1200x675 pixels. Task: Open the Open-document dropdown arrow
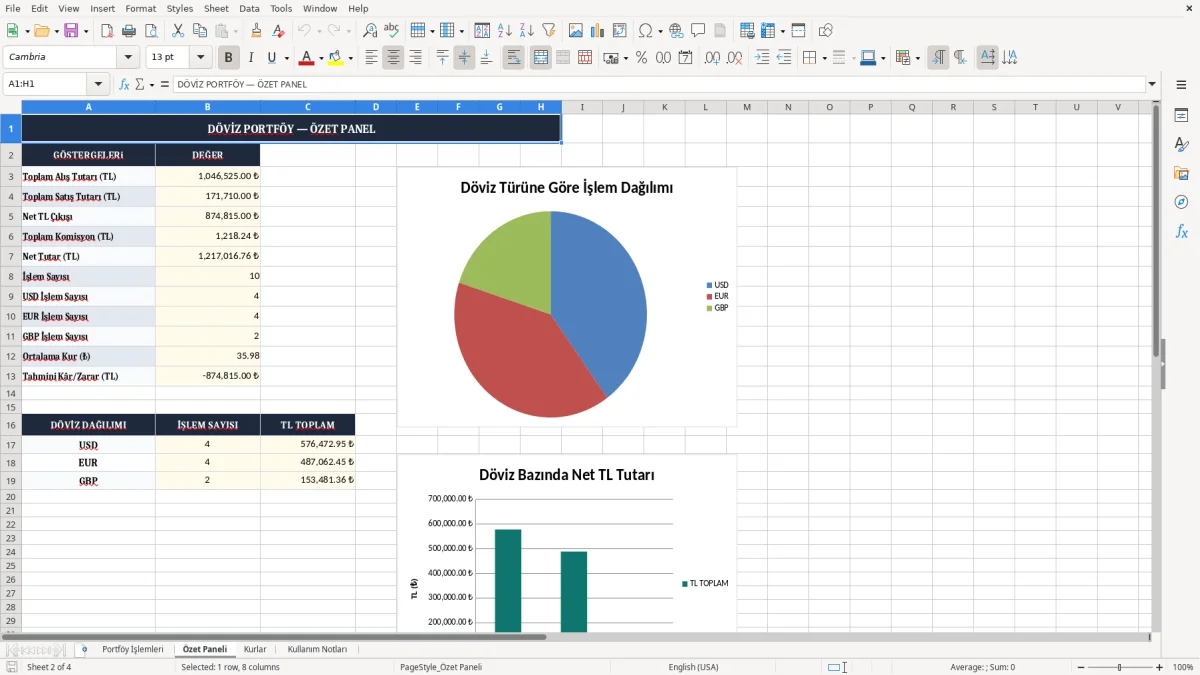click(55, 31)
